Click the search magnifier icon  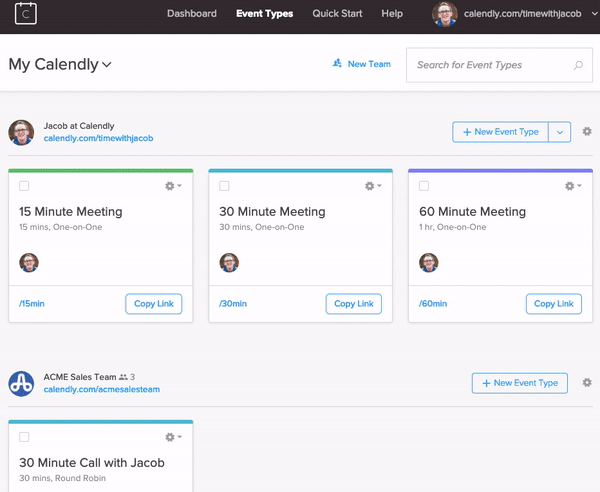pos(578,65)
